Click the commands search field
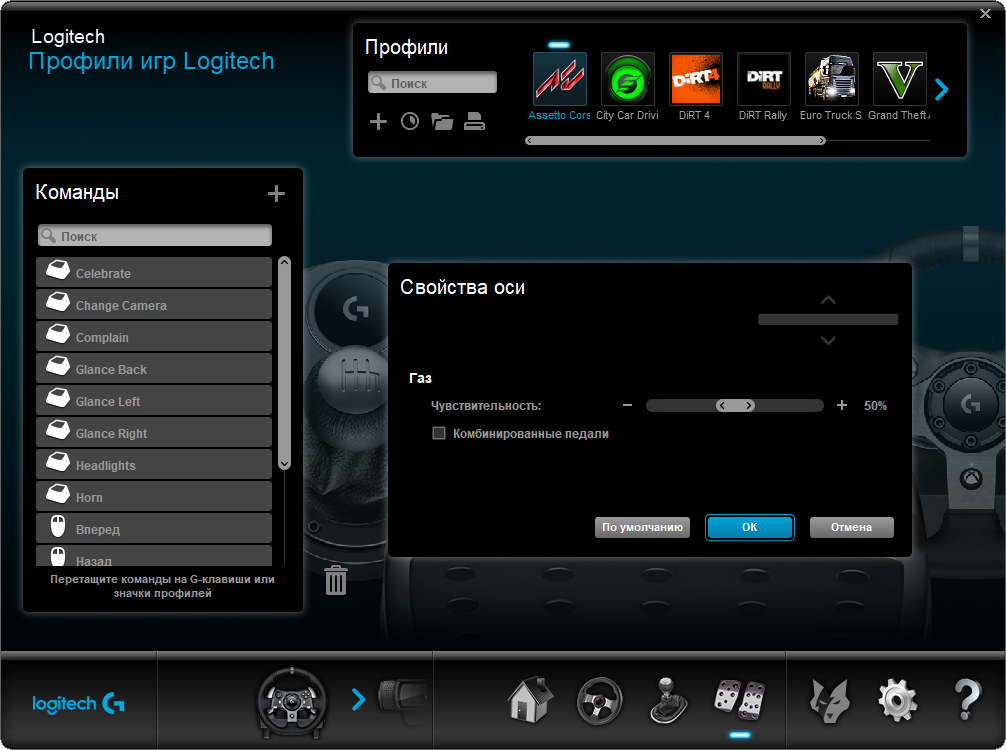The height and width of the screenshot is (750, 1006). tap(155, 236)
